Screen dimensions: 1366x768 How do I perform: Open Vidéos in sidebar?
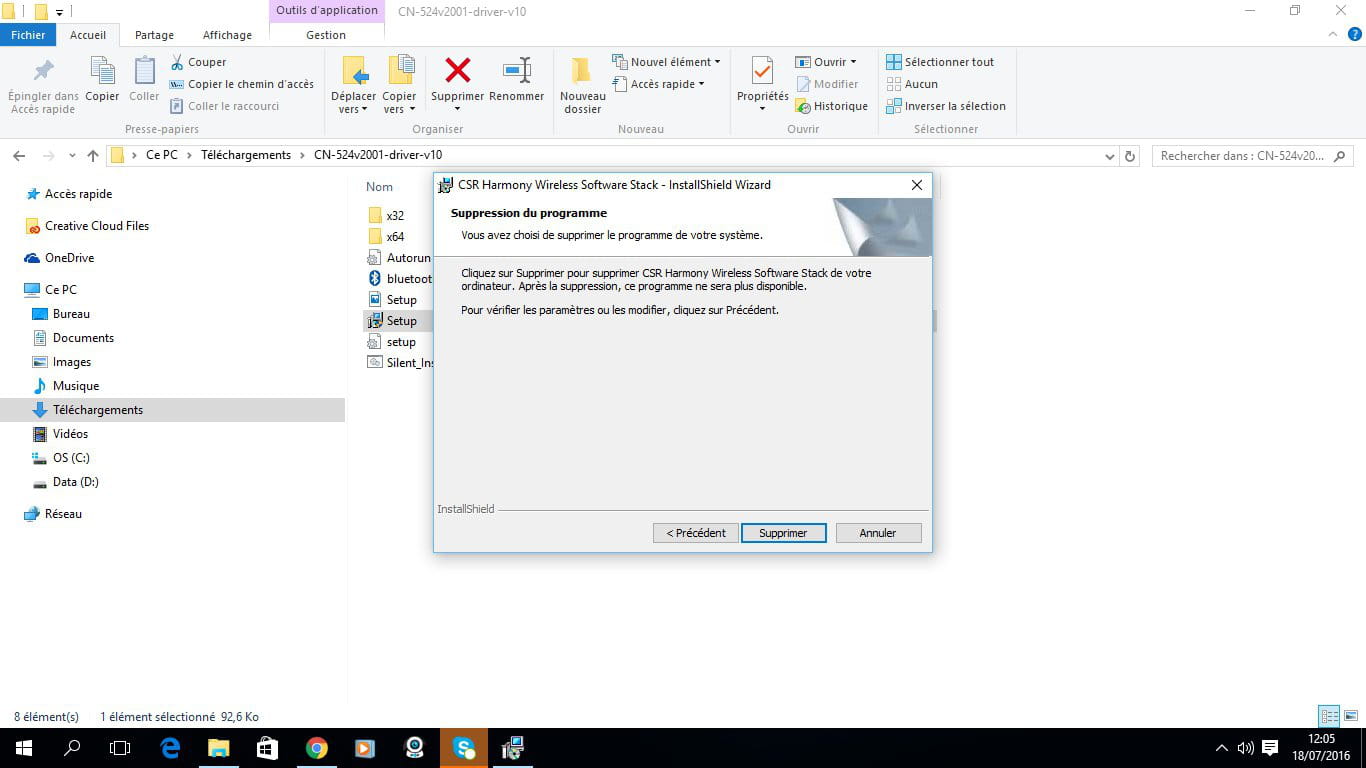pos(70,434)
